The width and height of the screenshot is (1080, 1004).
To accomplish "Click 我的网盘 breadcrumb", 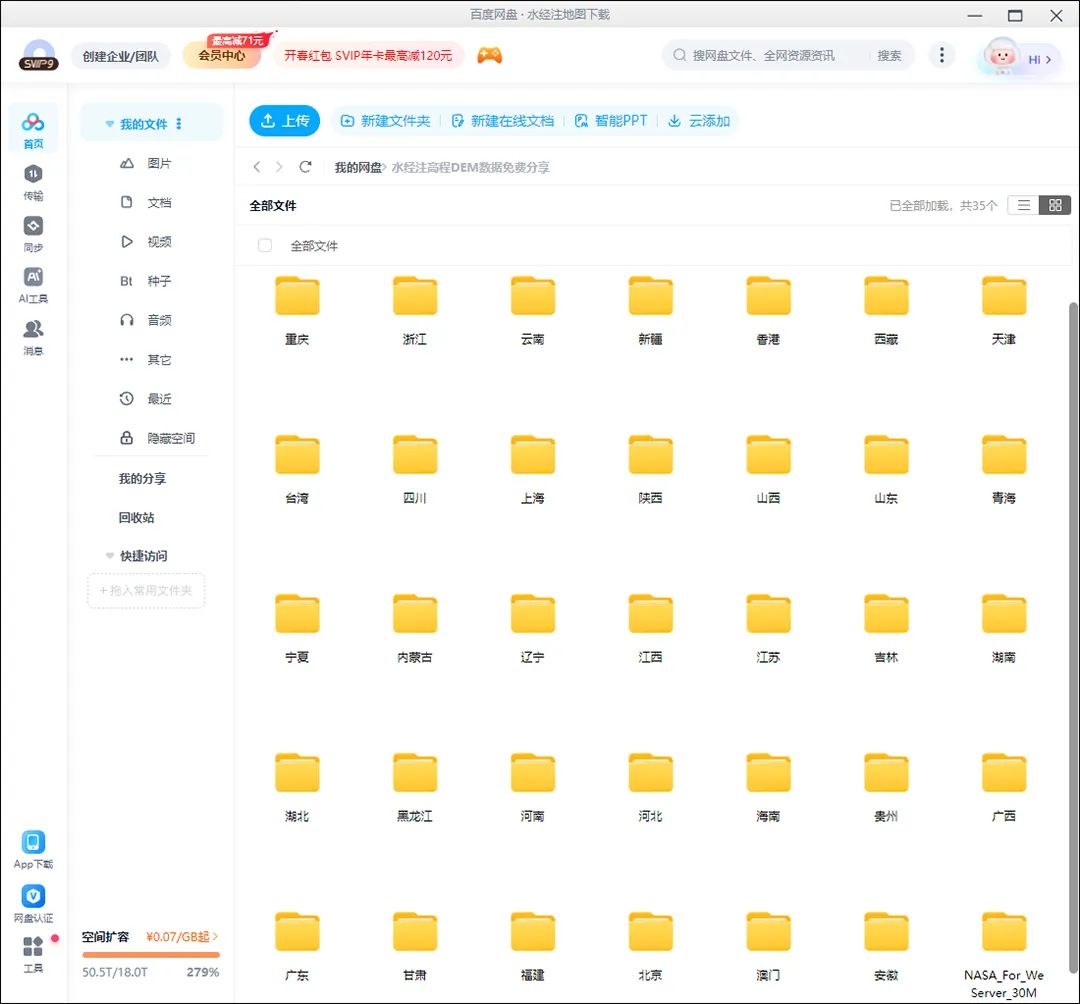I will pos(357,167).
